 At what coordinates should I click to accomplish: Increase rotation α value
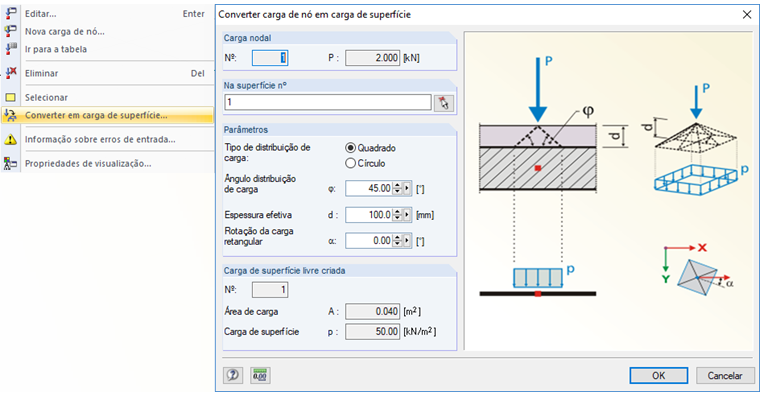tap(397, 238)
